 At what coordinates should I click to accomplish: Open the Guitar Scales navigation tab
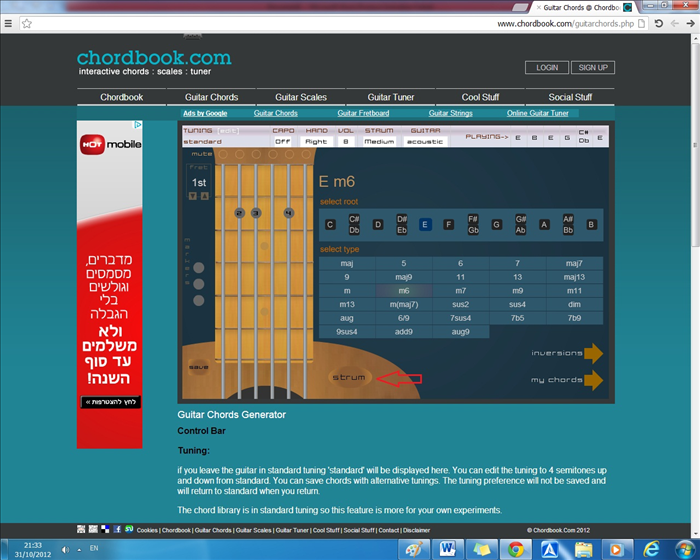click(x=301, y=97)
